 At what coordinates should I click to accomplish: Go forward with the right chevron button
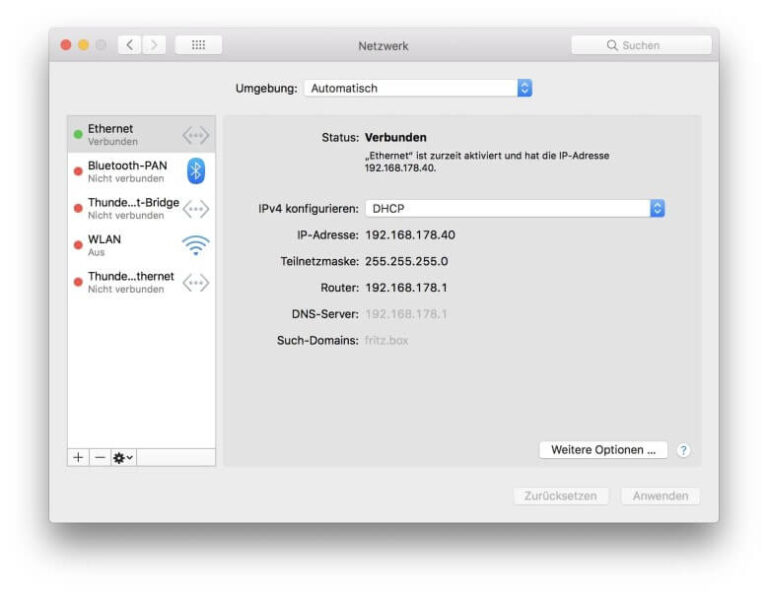[x=154, y=45]
